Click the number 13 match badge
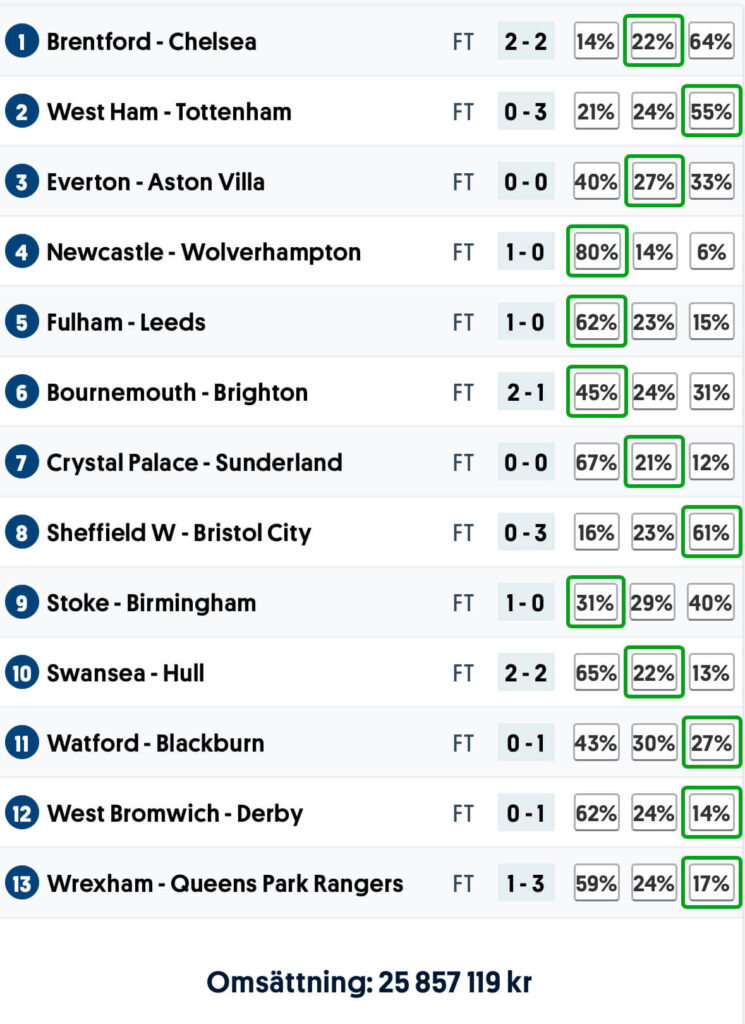 [x=21, y=884]
